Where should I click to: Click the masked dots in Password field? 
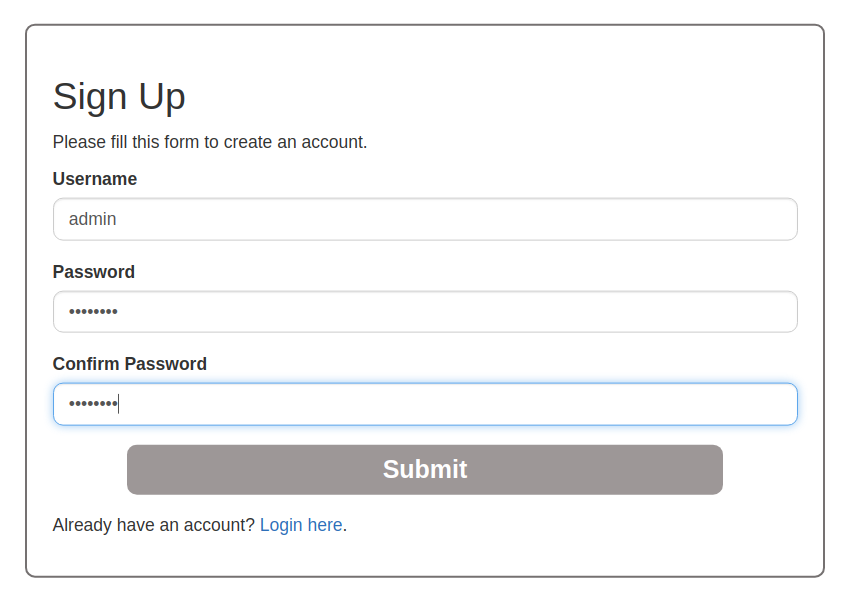tap(93, 312)
